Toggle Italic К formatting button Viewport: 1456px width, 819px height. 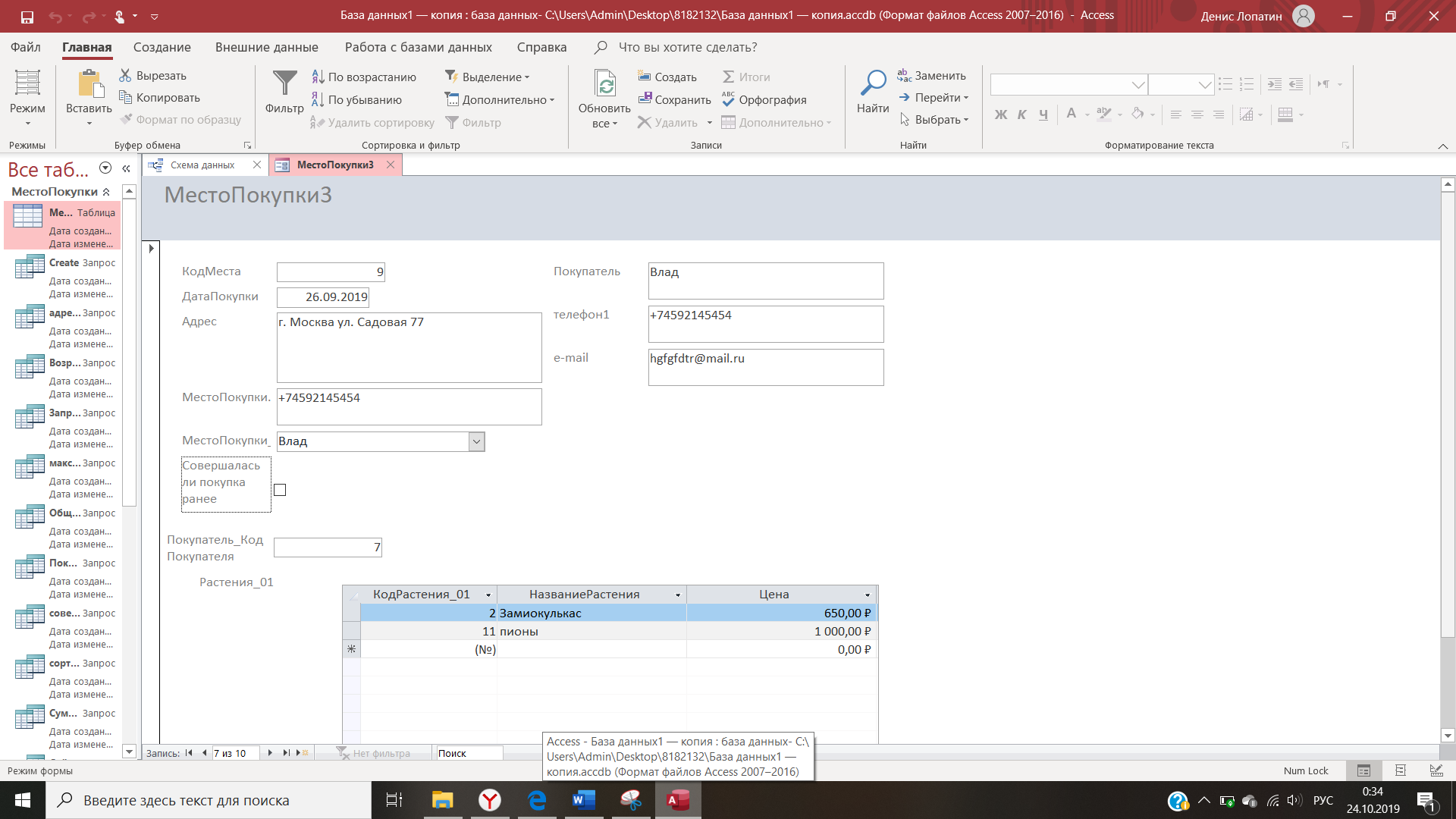1022,115
